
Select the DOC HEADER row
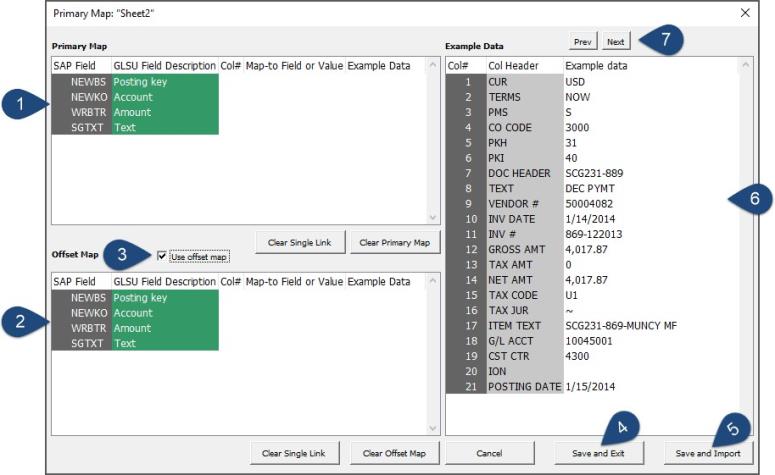[592, 173]
